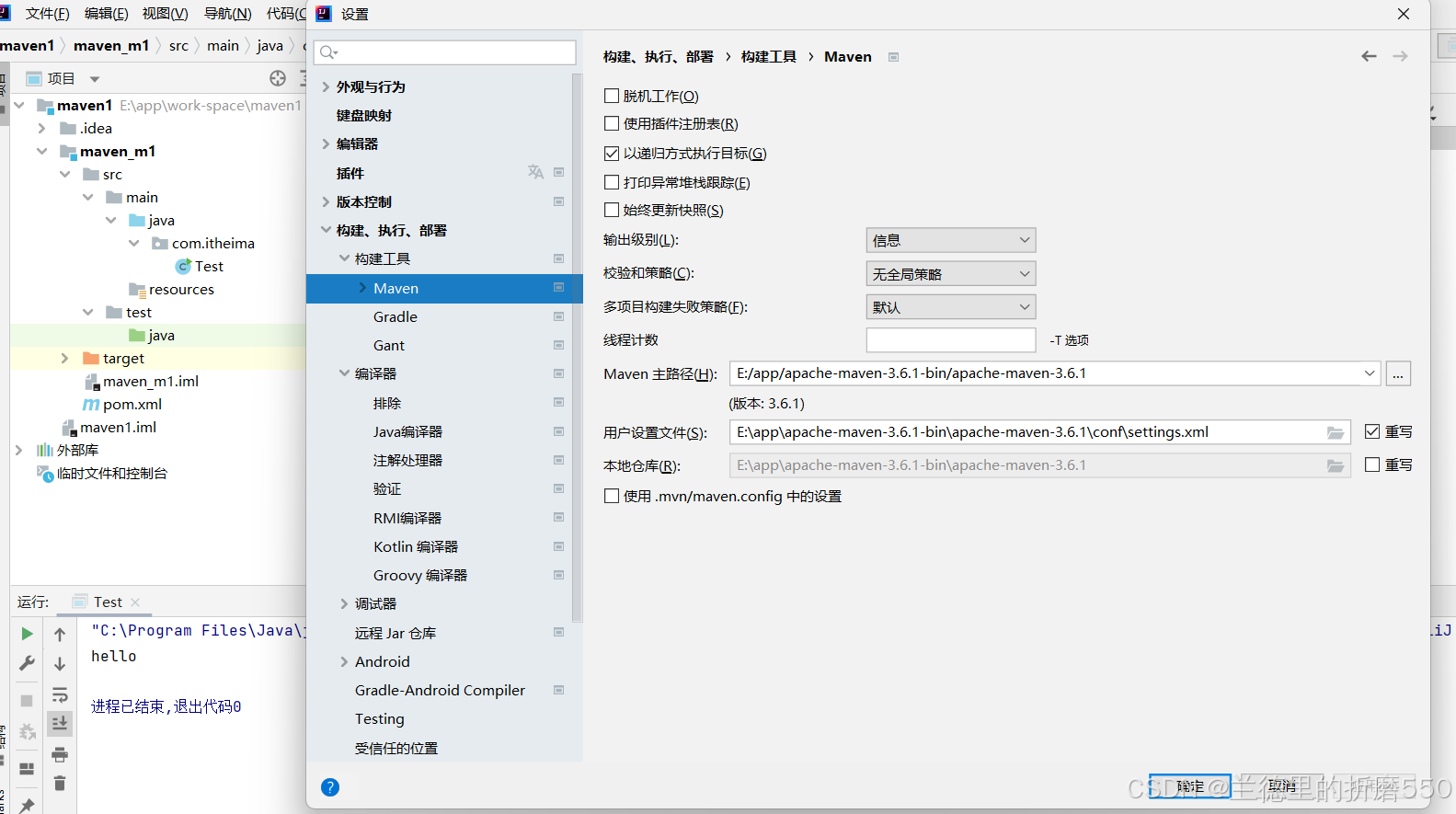The image size is (1456, 814).
Task: Open the 视图(V) menu
Action: (165, 14)
